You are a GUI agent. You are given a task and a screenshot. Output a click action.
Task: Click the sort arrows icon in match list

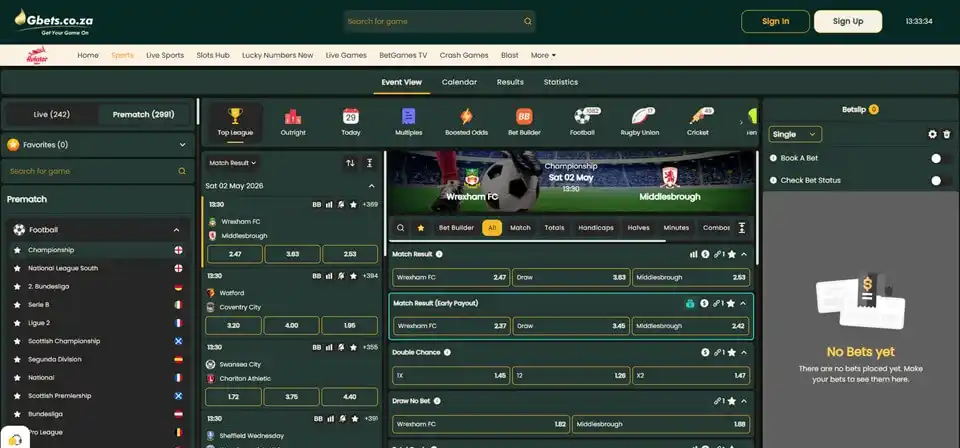[350, 163]
